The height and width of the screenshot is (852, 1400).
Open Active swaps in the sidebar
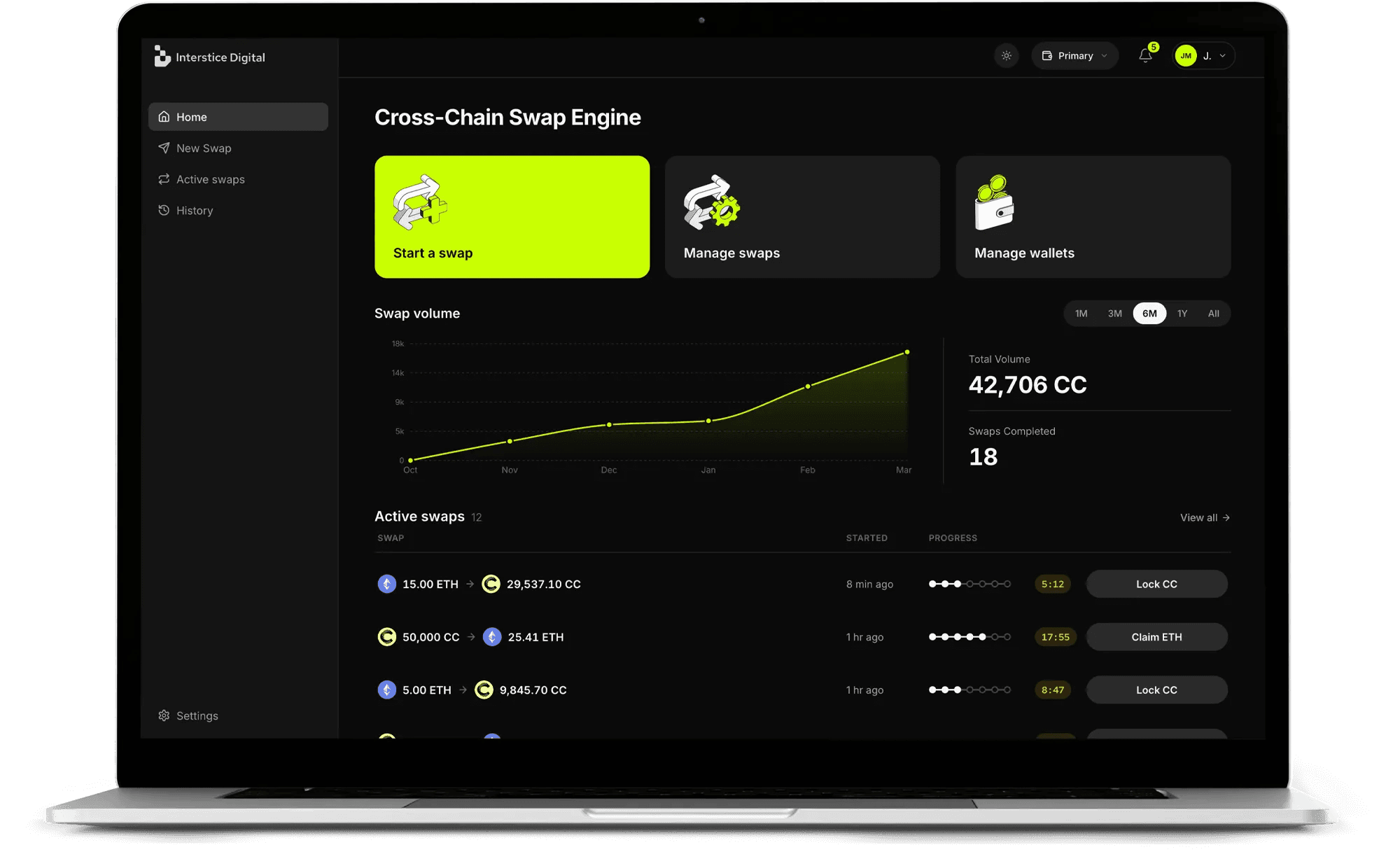tap(238, 179)
